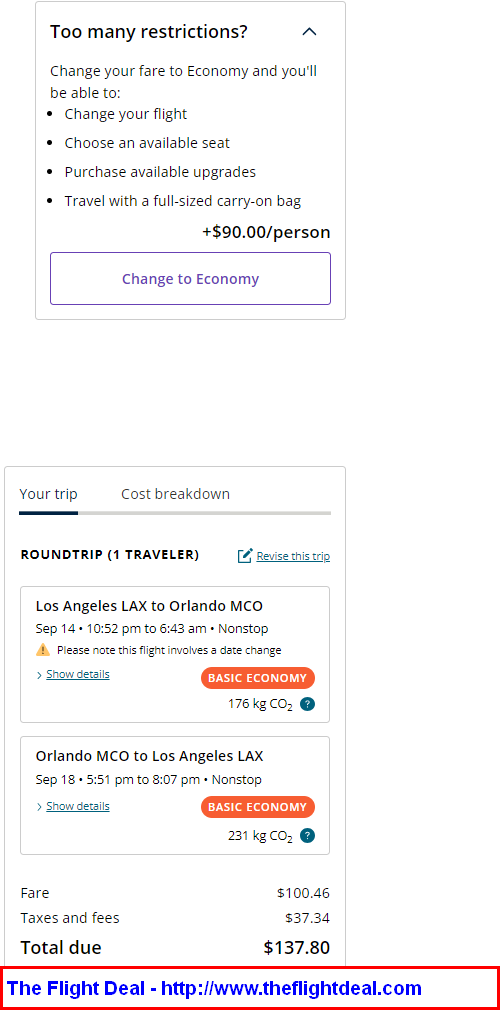Select the Your trip tab
The height and width of the screenshot is (1010, 500).
(x=48, y=494)
